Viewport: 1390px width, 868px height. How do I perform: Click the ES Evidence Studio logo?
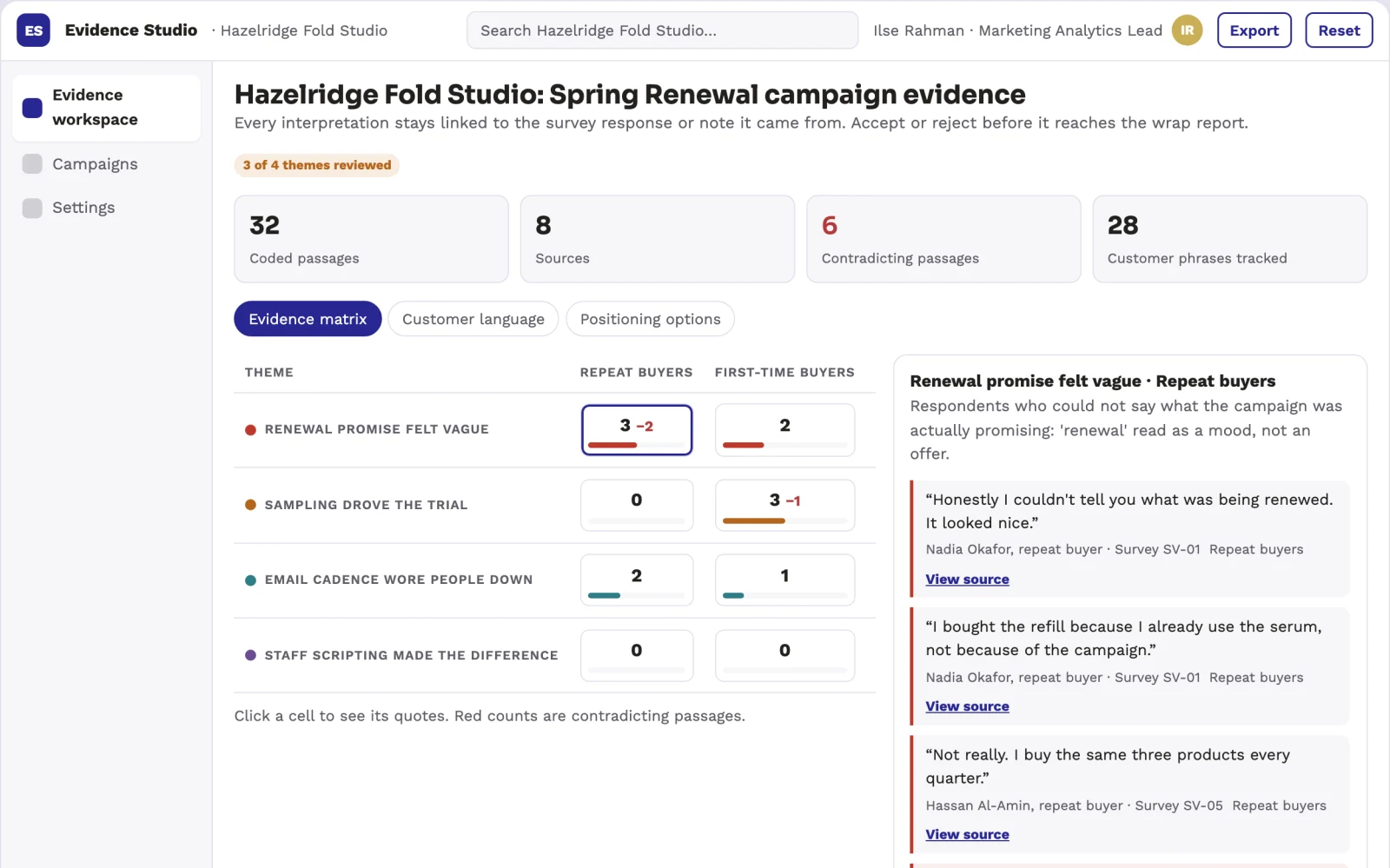(33, 30)
